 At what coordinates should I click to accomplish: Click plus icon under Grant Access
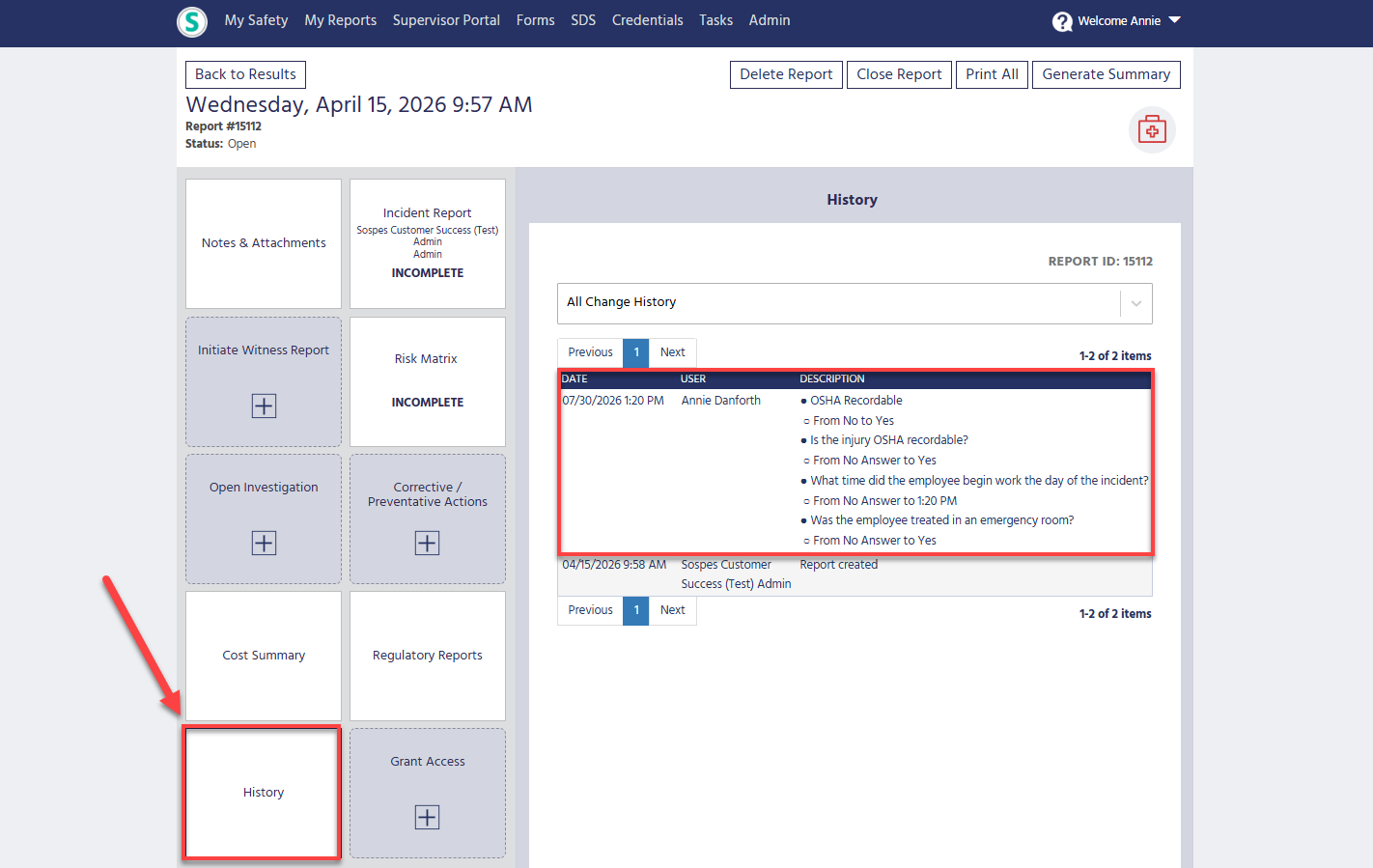(x=427, y=817)
